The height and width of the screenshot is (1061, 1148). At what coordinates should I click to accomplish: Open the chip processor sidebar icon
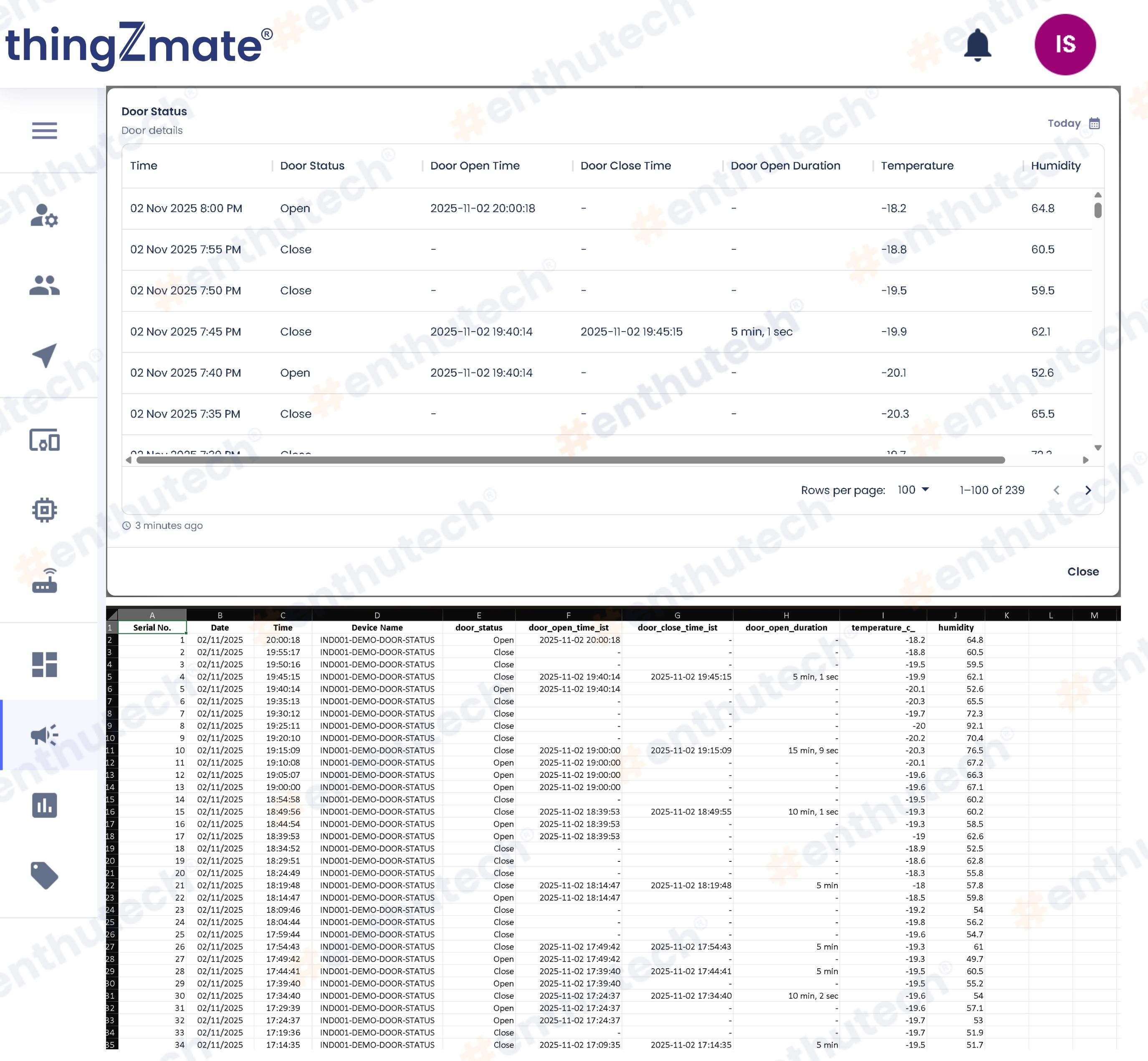44,510
